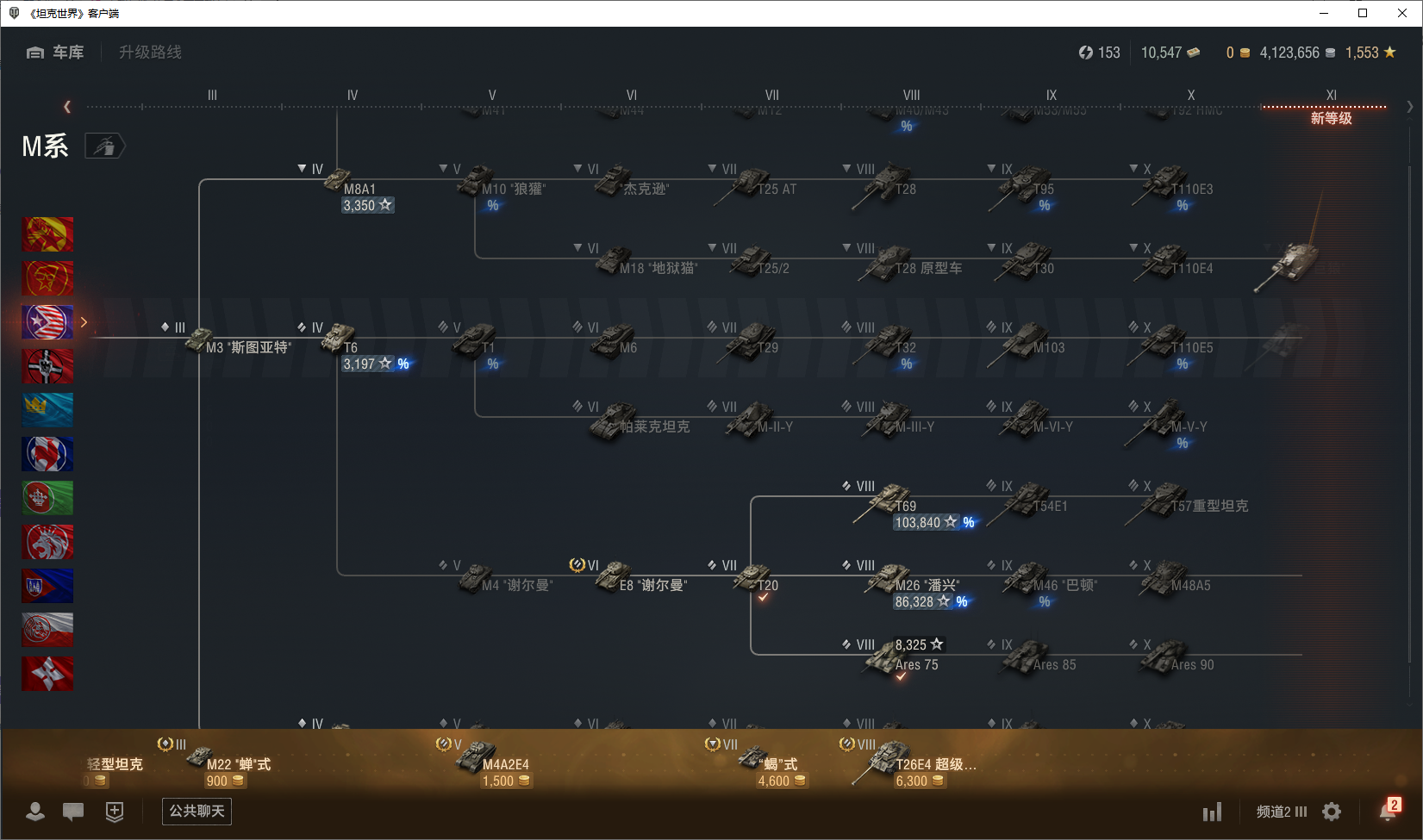Open the session statistics bar icon

pos(1213,812)
